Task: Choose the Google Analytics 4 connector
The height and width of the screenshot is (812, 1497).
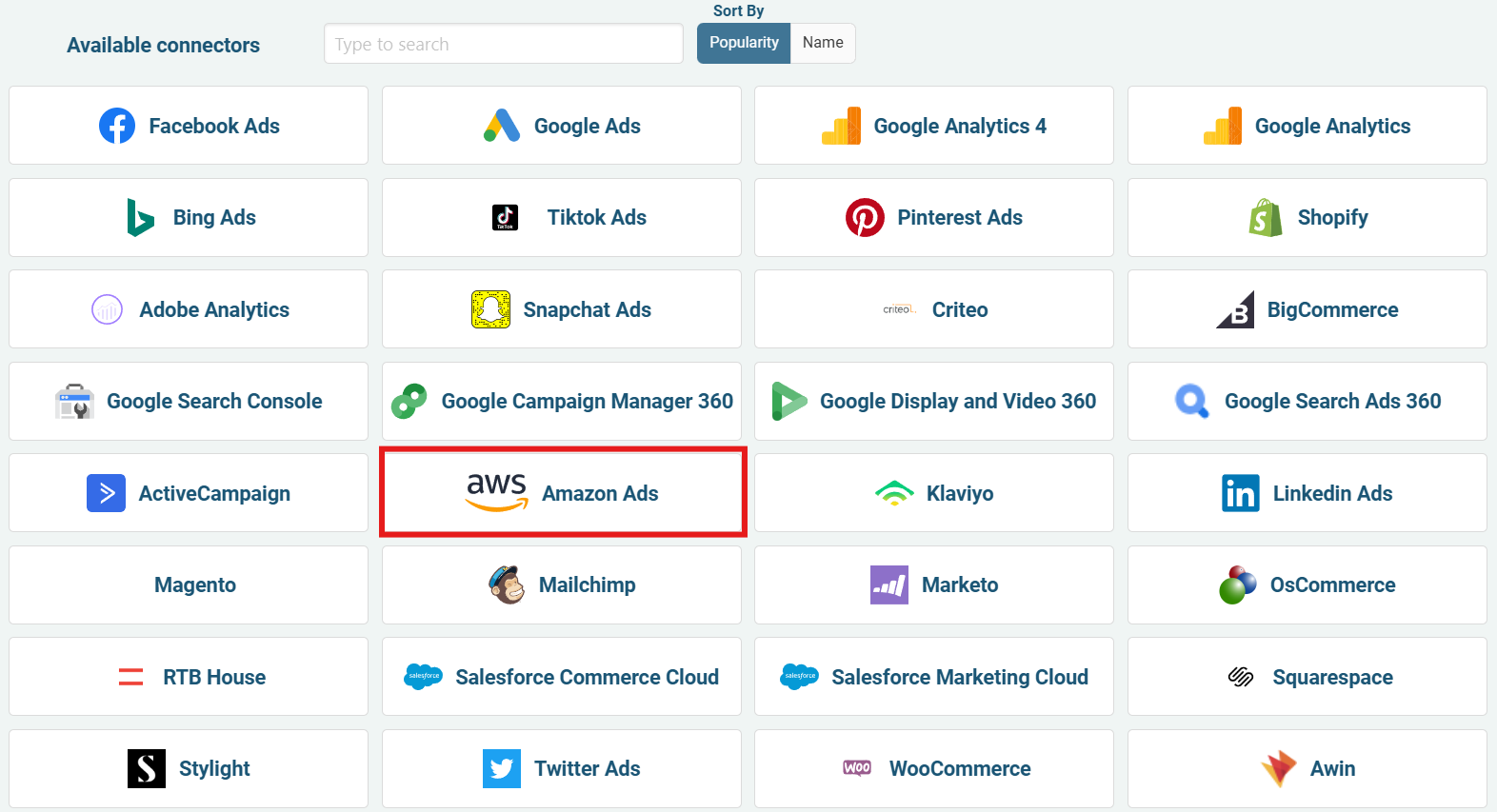Action: click(x=933, y=126)
